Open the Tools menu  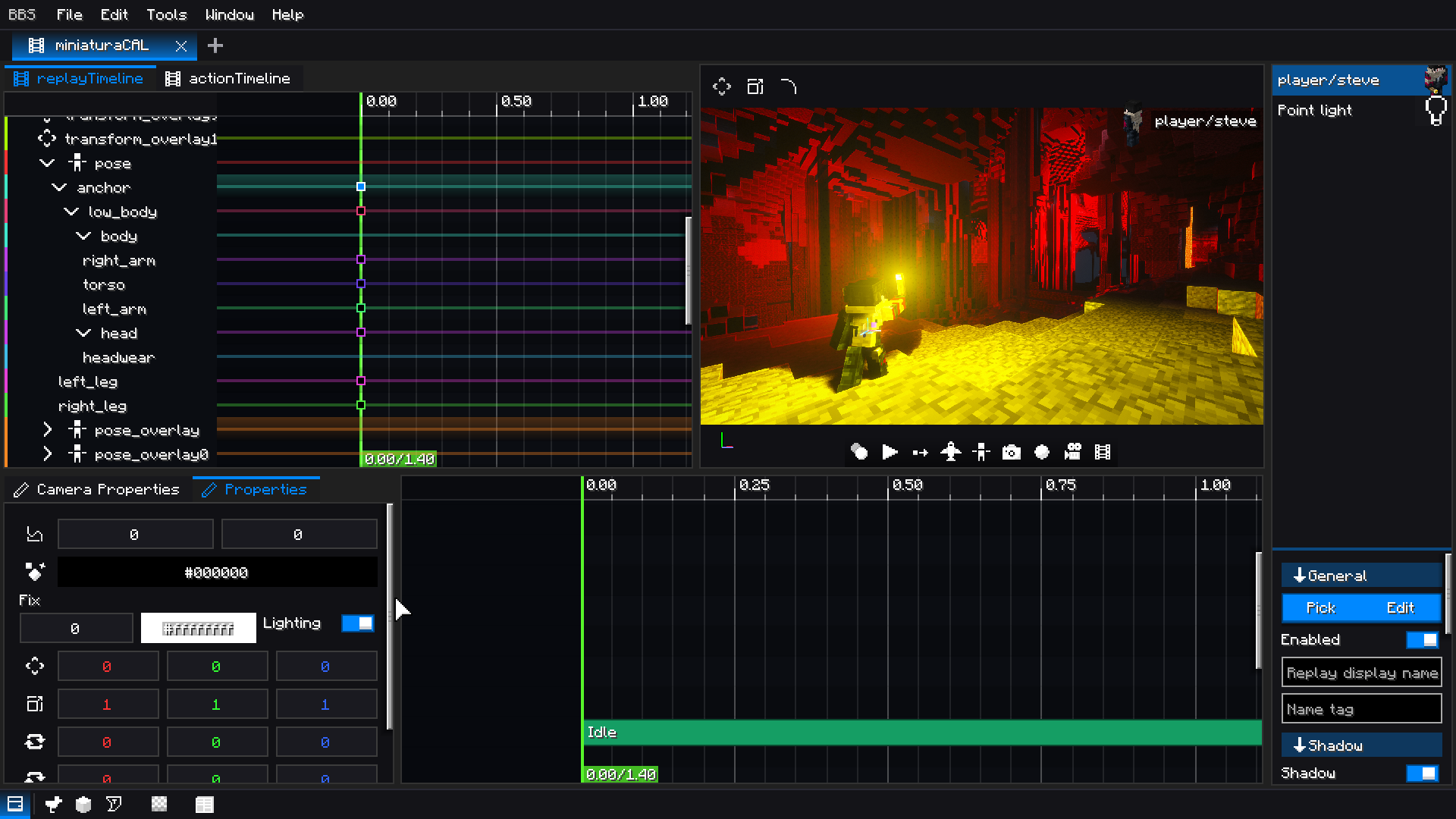point(166,14)
